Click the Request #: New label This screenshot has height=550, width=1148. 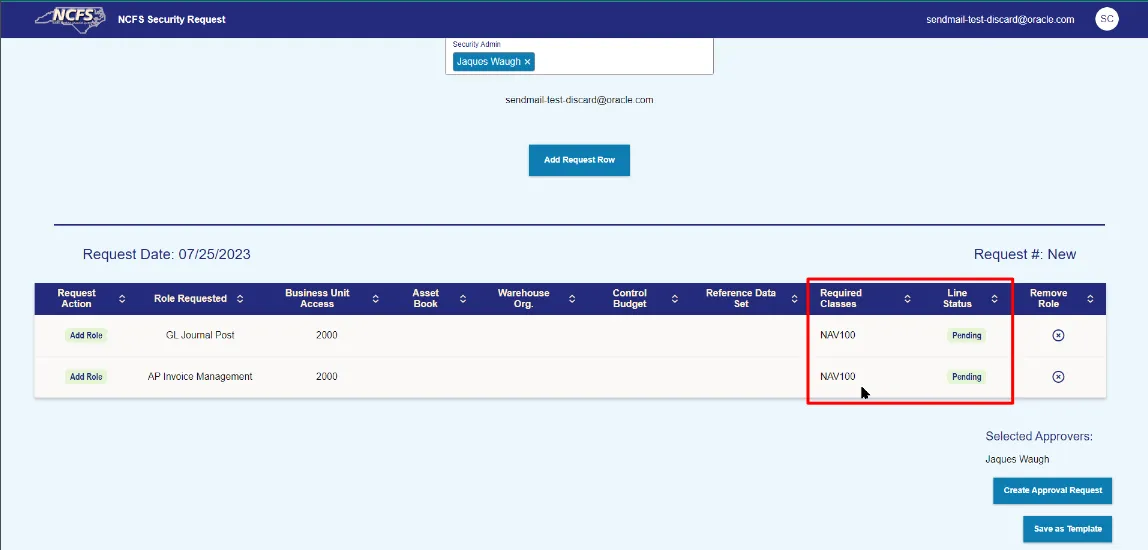1024,255
